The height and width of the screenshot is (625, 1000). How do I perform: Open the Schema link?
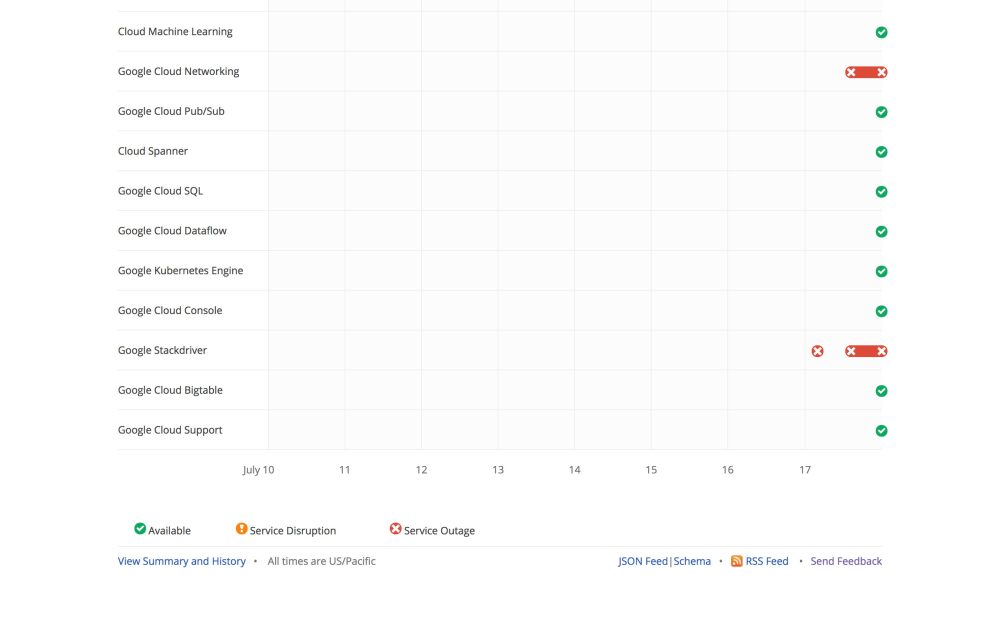click(x=692, y=561)
